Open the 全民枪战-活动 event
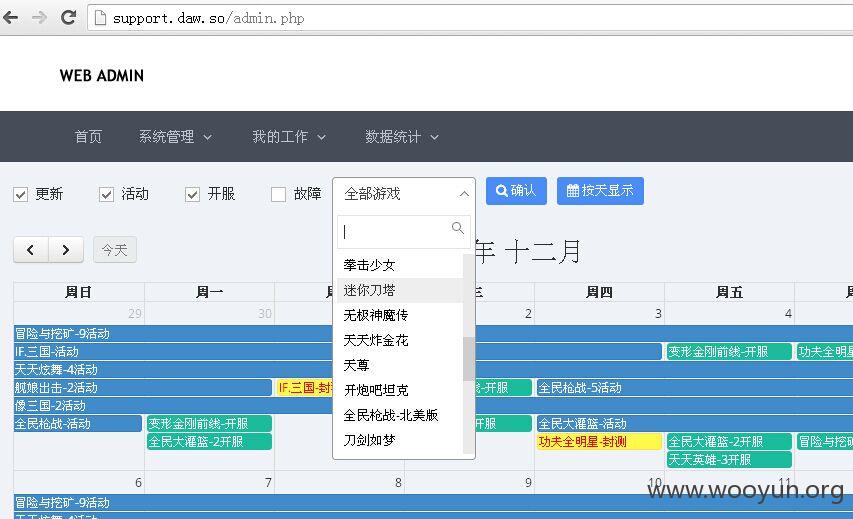The width and height of the screenshot is (853, 519). (78, 423)
